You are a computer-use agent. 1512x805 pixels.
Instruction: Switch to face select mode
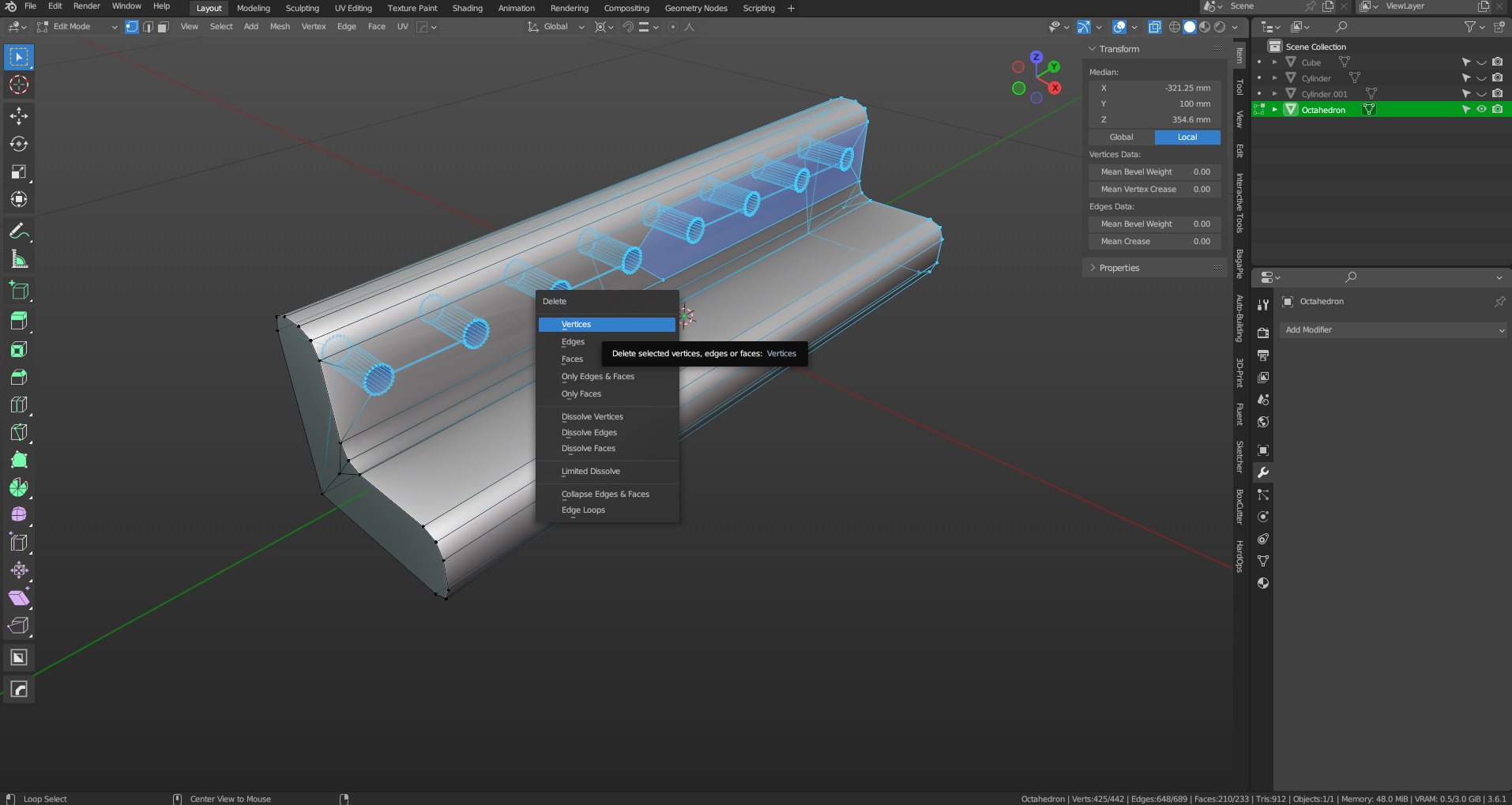pyautogui.click(x=164, y=27)
